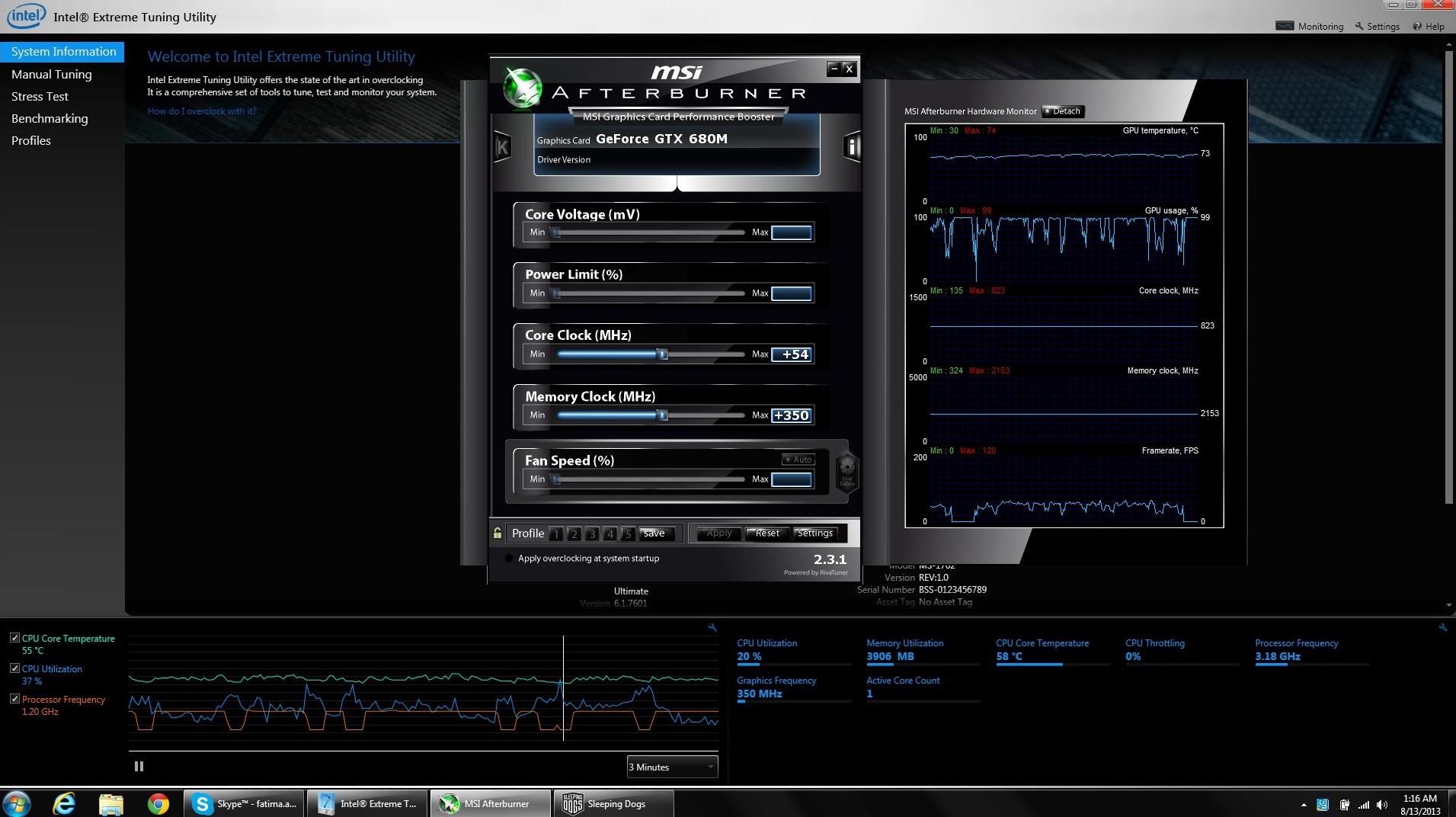The image size is (1456, 817).
Task: Click Power Limit slider track
Action: pos(650,293)
